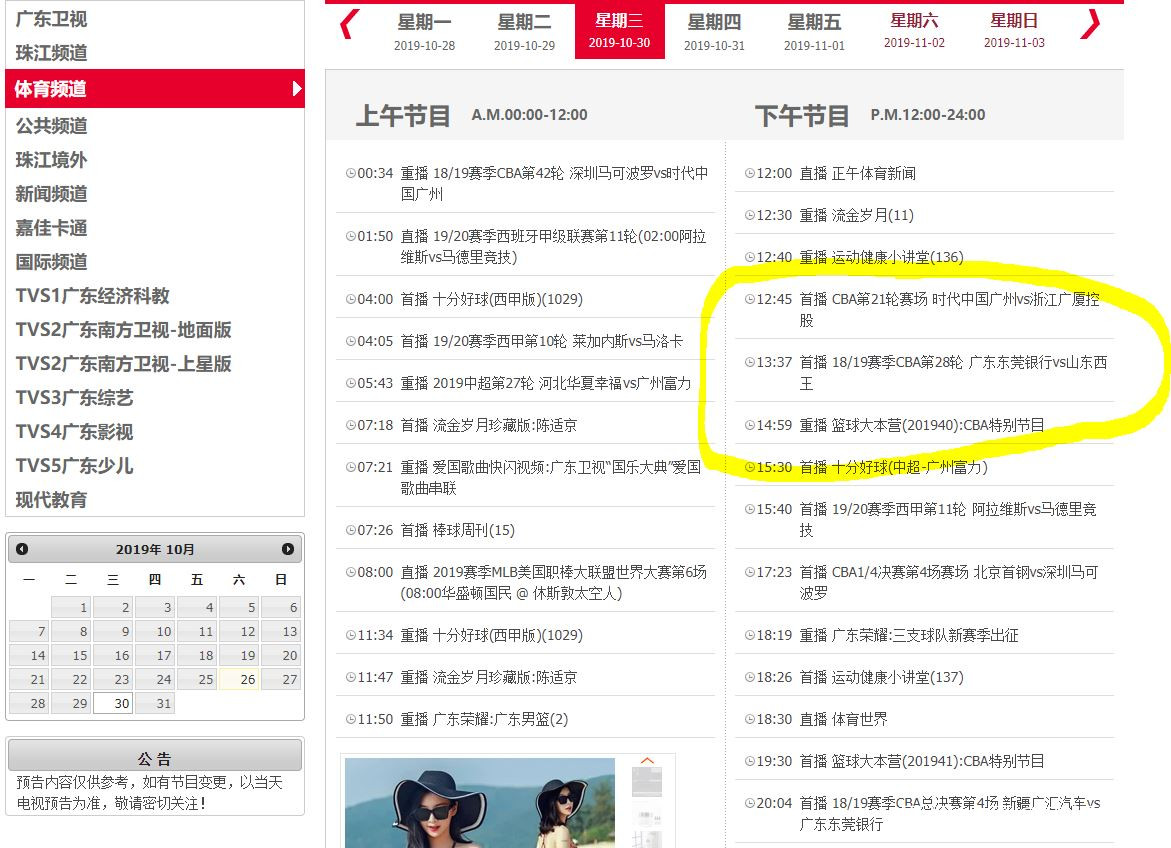Click the small up chevron beside the advertisement
The image size is (1171, 848).
(x=647, y=761)
